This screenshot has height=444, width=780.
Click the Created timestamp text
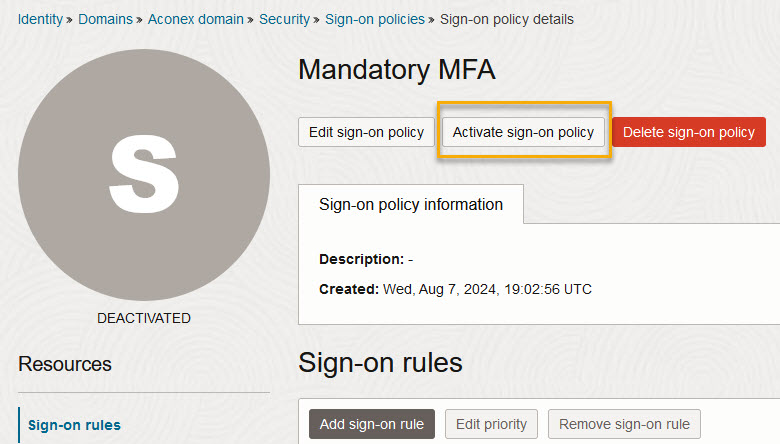[x=455, y=289]
